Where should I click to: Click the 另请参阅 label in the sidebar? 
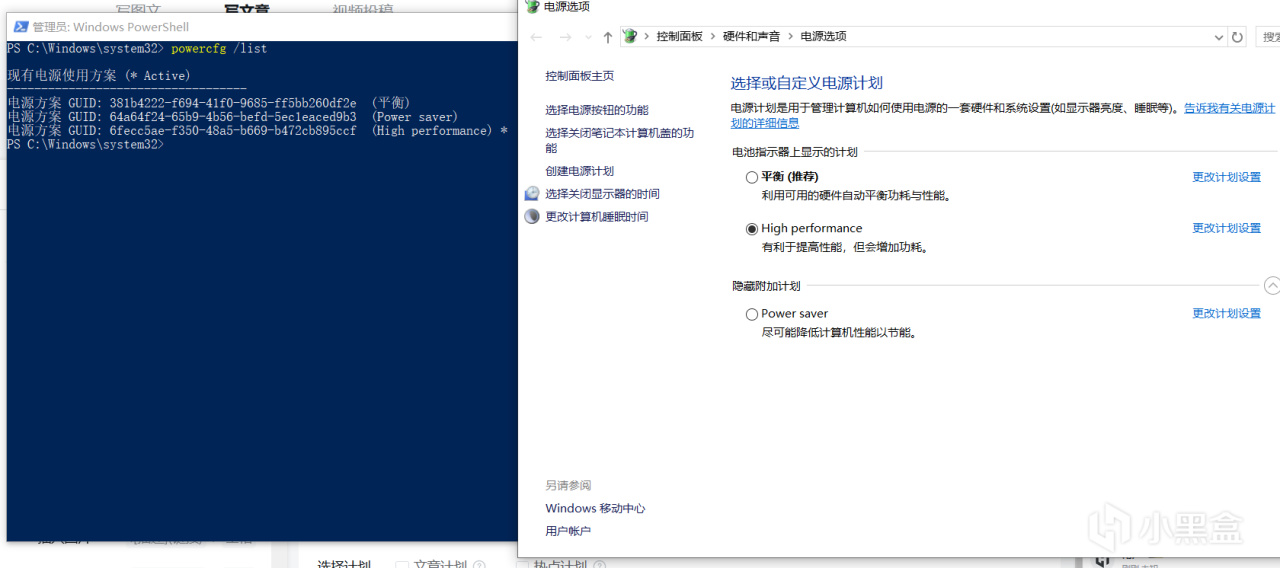click(568, 485)
